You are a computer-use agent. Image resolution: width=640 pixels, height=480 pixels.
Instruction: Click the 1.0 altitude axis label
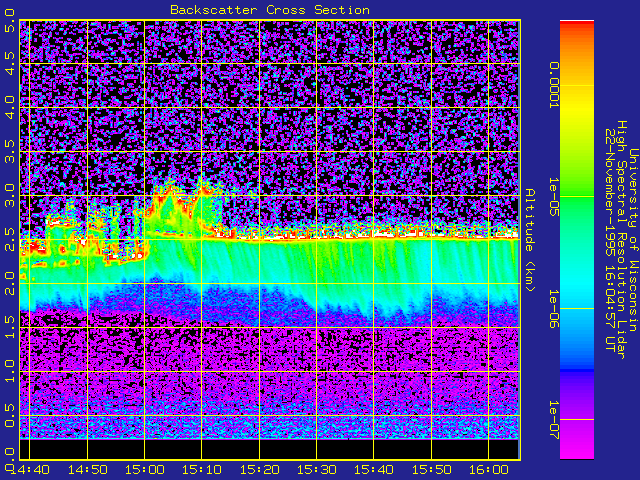pyautogui.click(x=9, y=371)
